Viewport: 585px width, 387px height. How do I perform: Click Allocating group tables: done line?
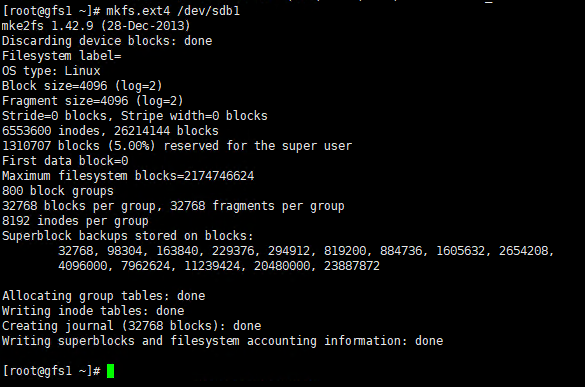point(103,296)
